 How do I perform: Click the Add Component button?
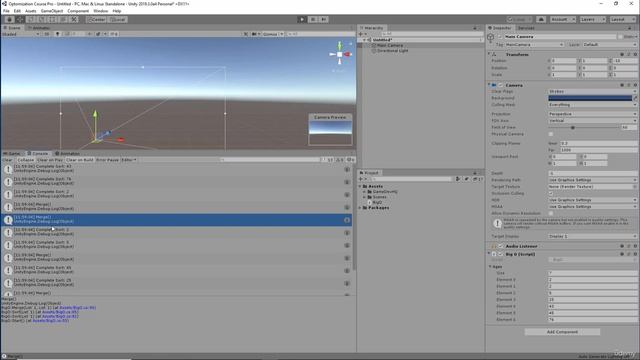tap(562, 332)
